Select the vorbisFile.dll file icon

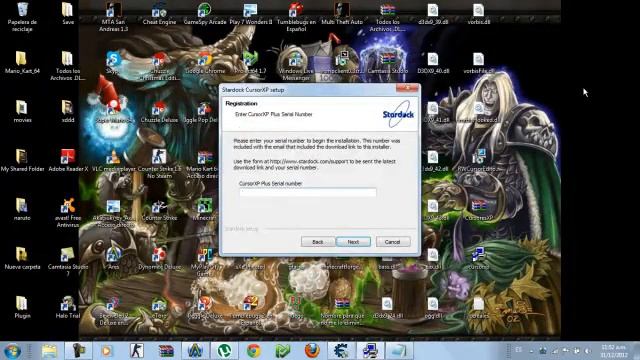pyautogui.click(x=478, y=62)
